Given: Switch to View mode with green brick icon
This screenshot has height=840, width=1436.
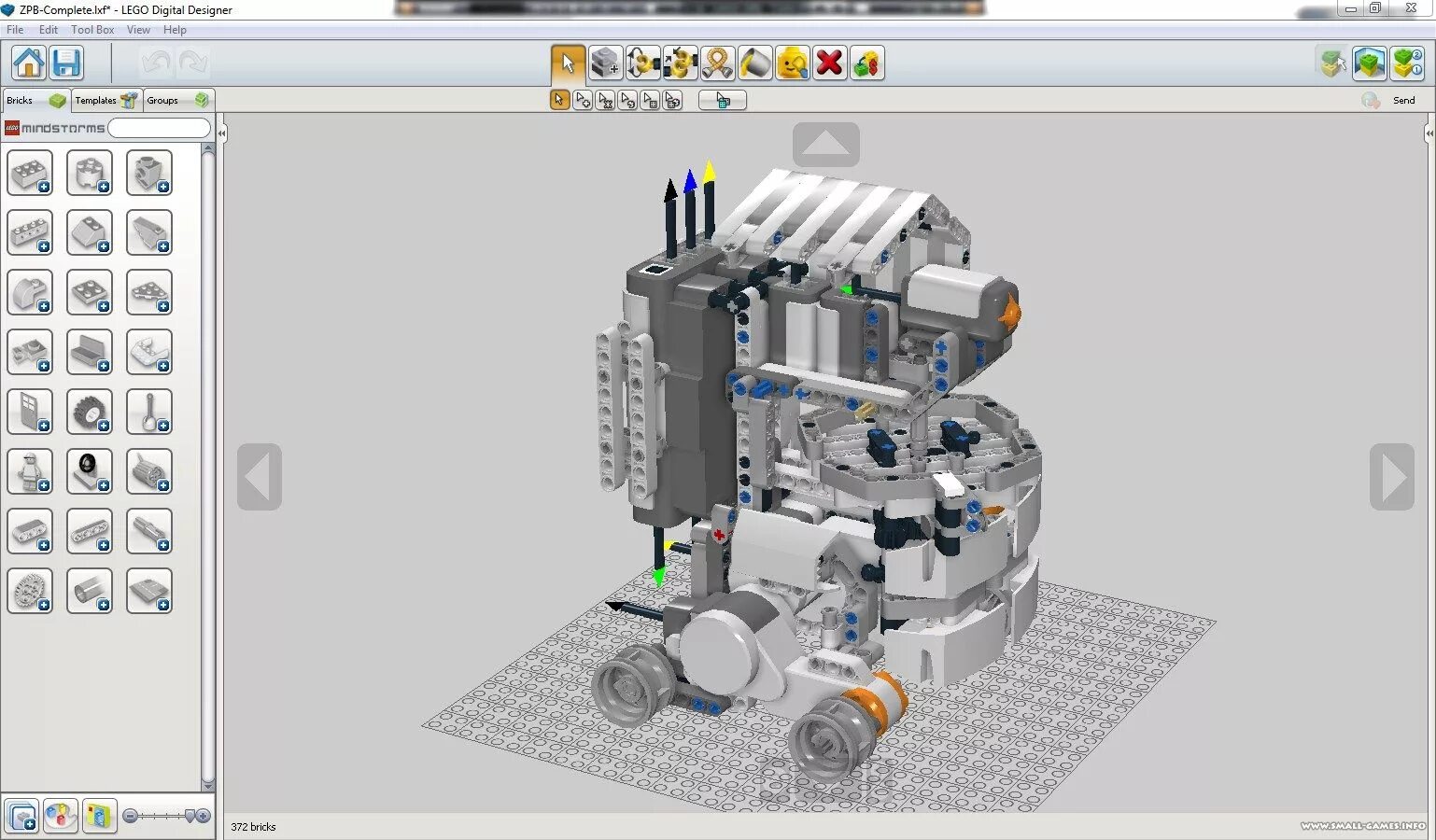Looking at the screenshot, I should (x=1370, y=63).
